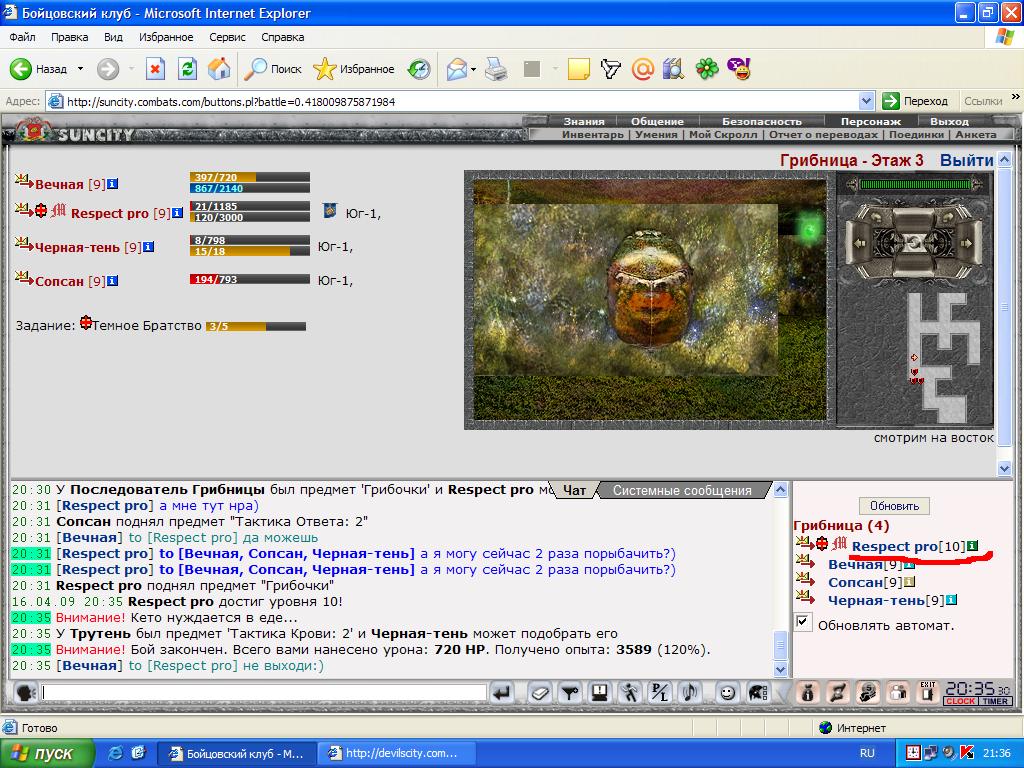Open the Mail icon dropdown arrow
Image resolution: width=1024 pixels, height=768 pixels.
tap(473, 69)
